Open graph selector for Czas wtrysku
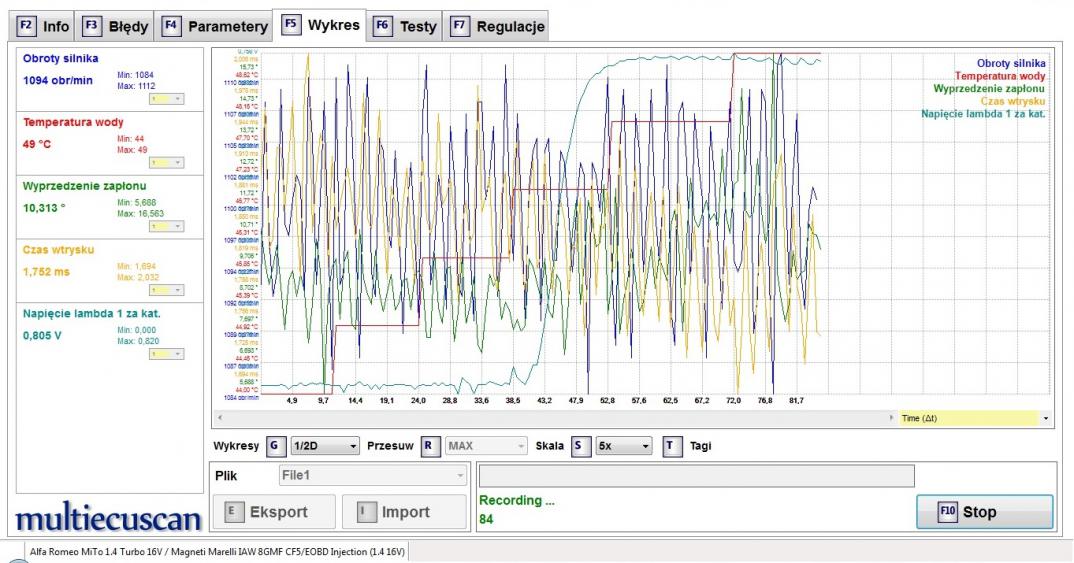 tap(166, 290)
